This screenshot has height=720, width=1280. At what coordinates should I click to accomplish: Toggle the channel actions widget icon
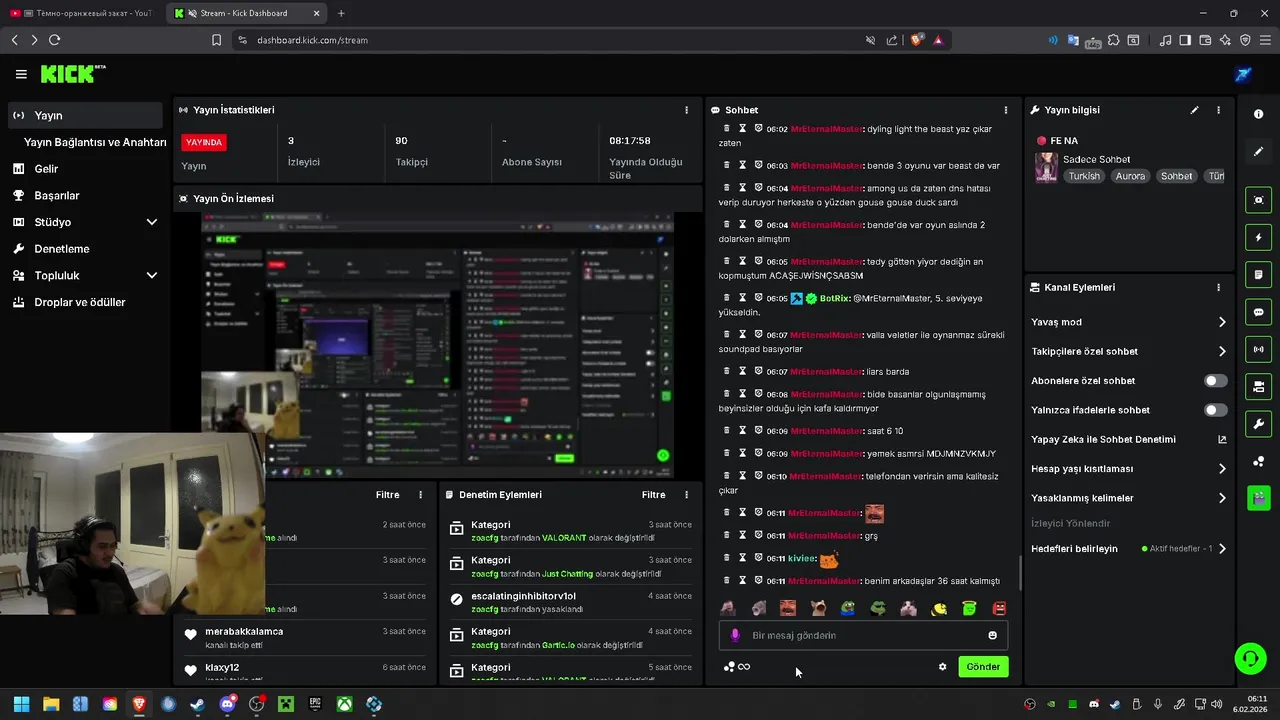[1258, 386]
